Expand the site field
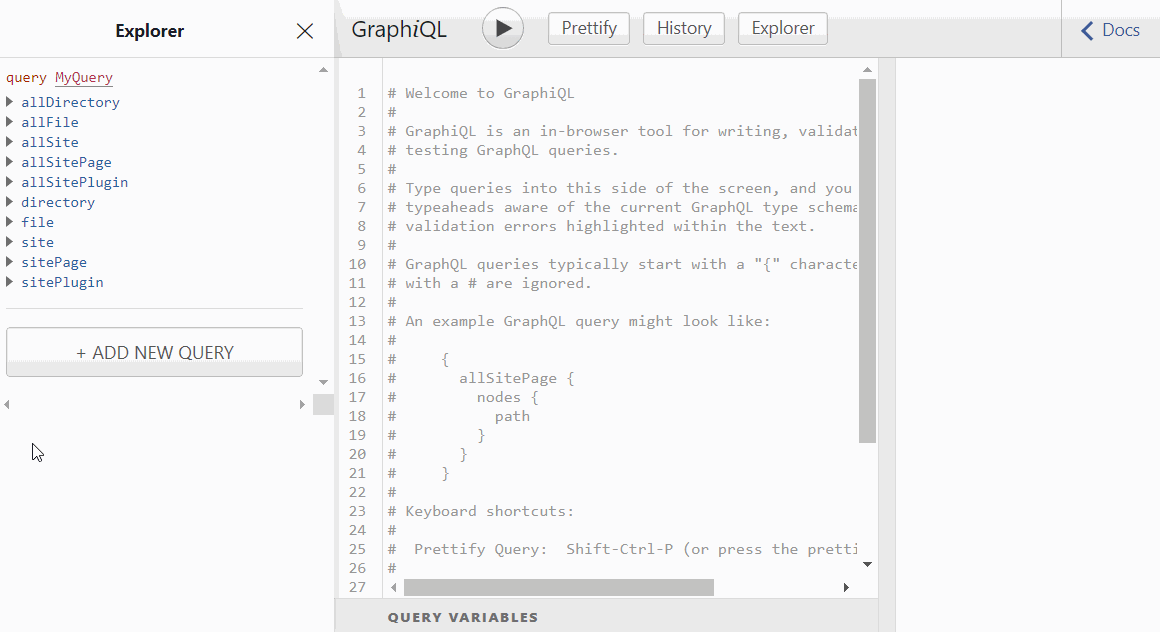1160x632 pixels. coord(10,241)
